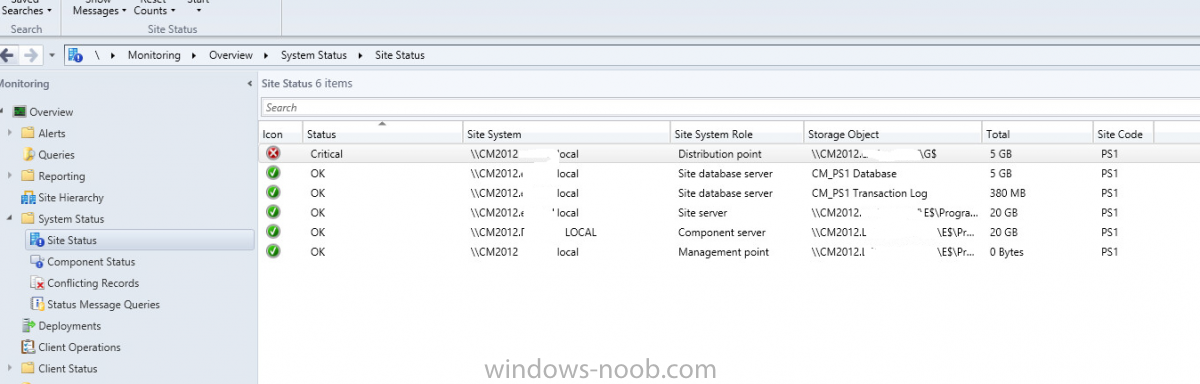The height and width of the screenshot is (384, 1200).
Task: Open the Queries node
Action: coord(56,155)
